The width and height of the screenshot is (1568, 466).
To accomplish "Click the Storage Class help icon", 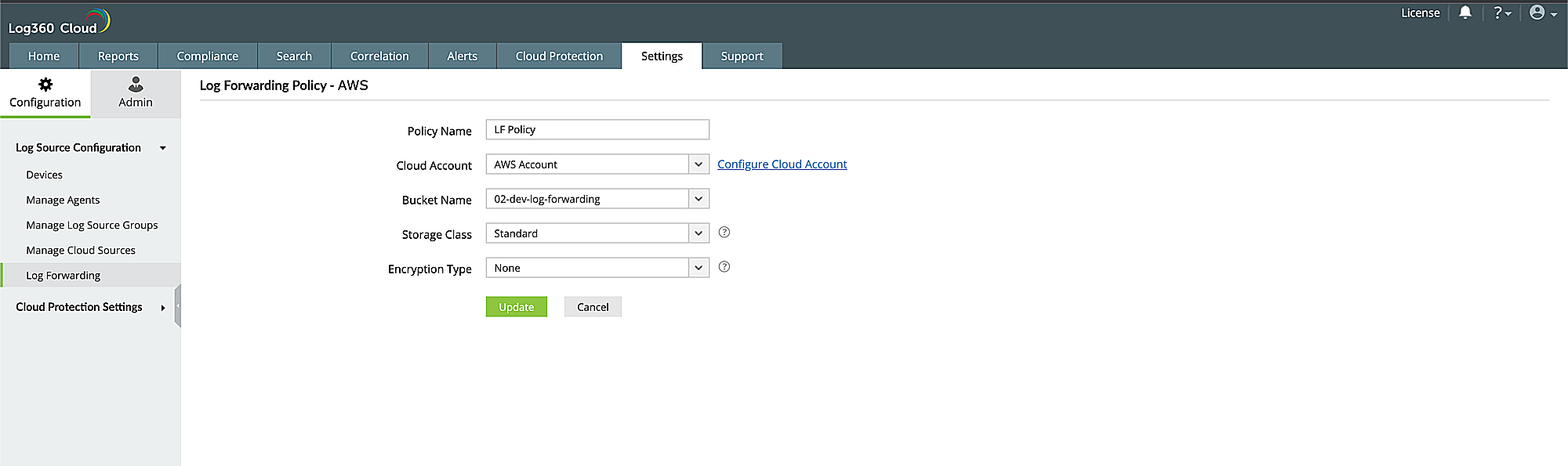I will coord(724,233).
